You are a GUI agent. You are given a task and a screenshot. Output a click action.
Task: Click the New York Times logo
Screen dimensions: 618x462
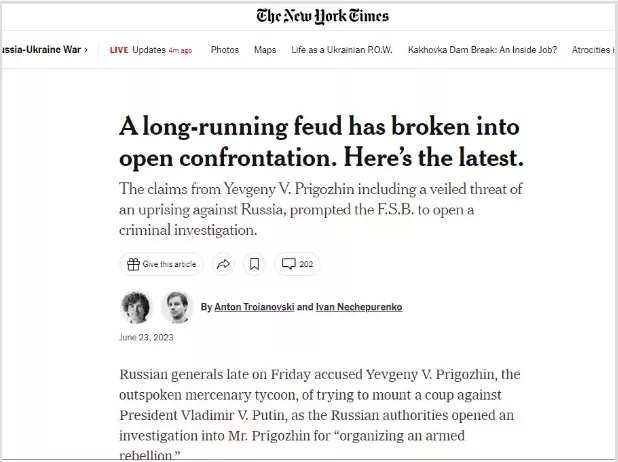(322, 16)
